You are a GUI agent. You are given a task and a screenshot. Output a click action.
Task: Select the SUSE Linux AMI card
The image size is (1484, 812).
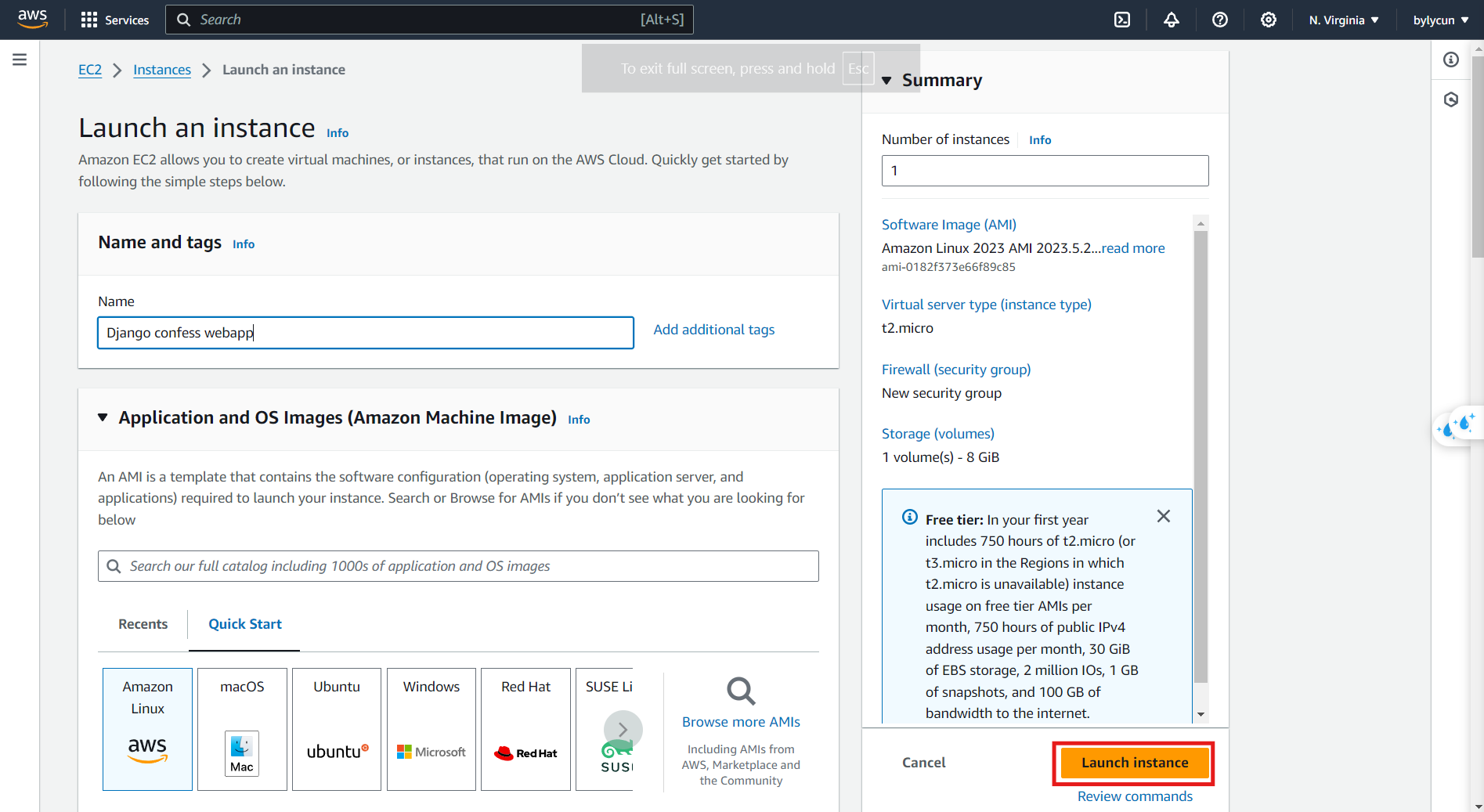(605, 729)
